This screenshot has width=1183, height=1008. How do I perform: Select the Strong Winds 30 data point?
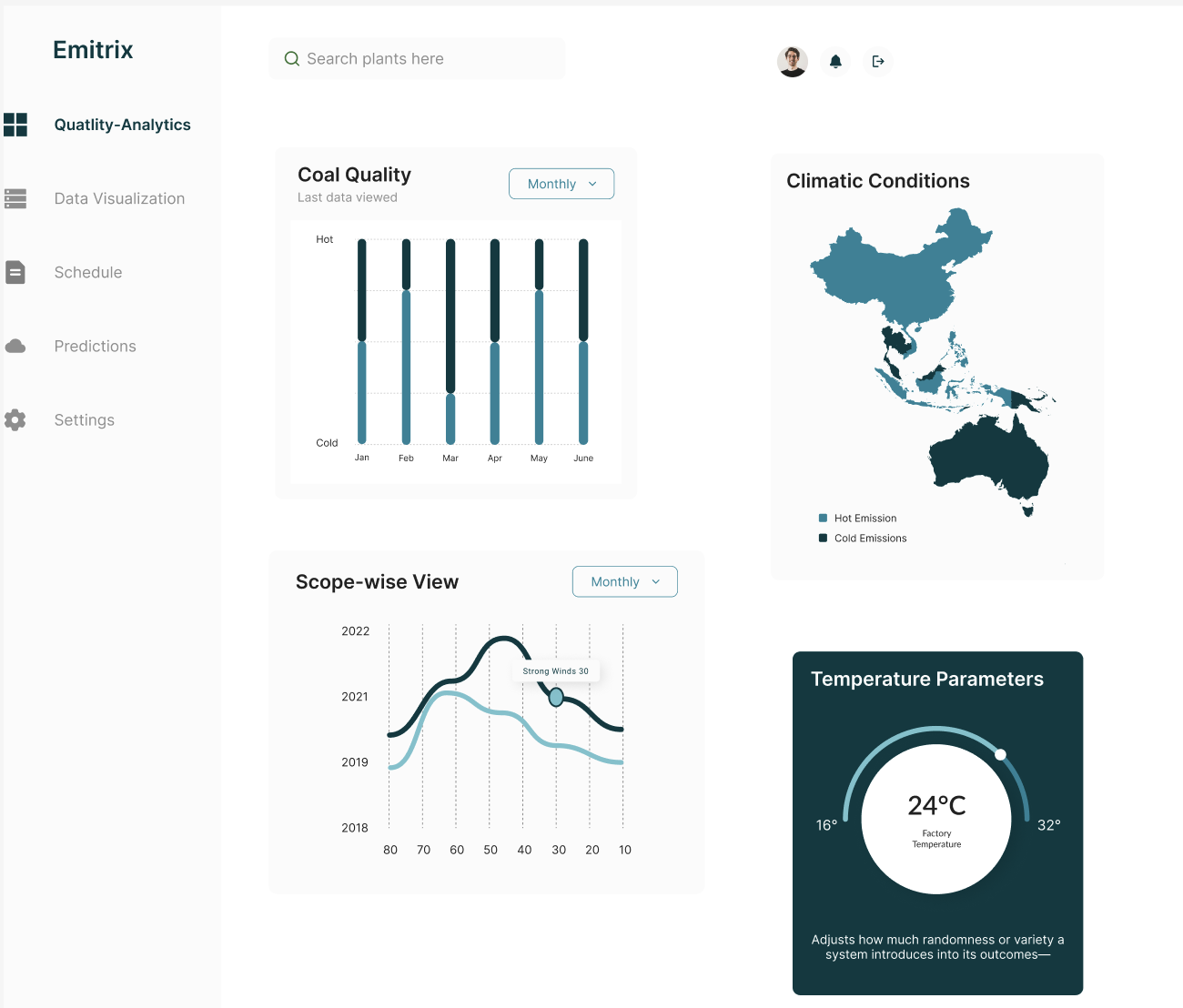tap(556, 698)
